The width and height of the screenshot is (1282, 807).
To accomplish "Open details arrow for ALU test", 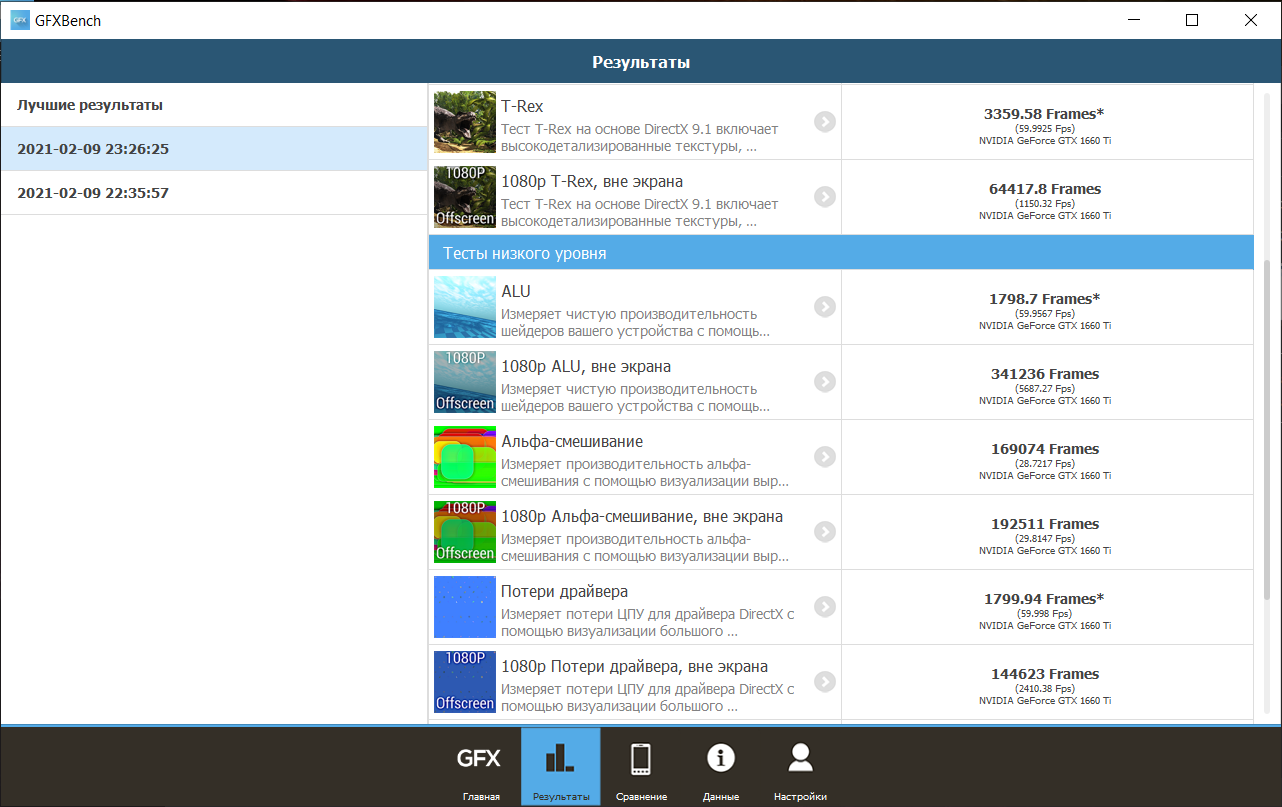I will coord(824,307).
